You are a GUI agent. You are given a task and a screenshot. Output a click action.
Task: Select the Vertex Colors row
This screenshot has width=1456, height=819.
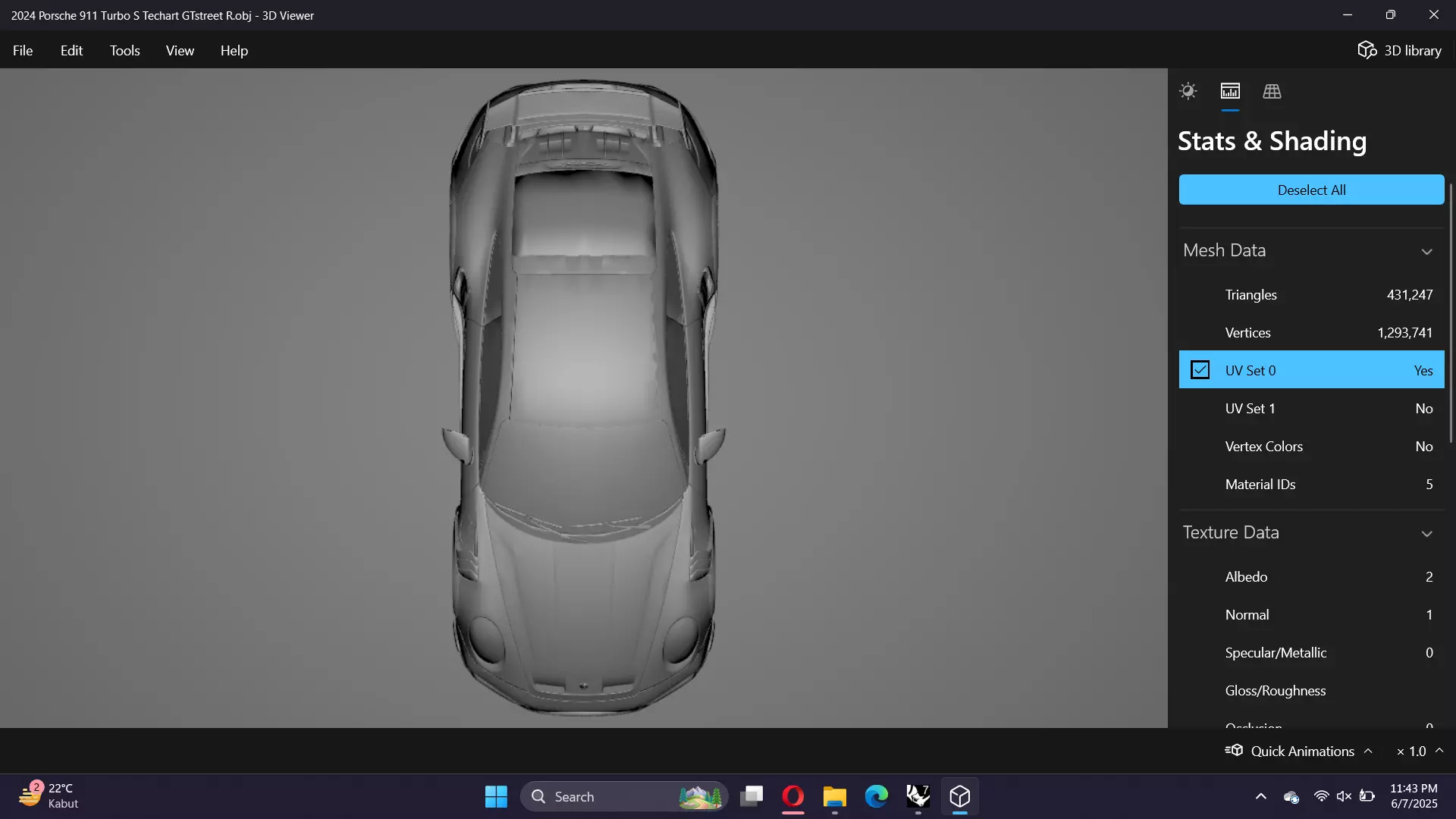(x=1311, y=446)
